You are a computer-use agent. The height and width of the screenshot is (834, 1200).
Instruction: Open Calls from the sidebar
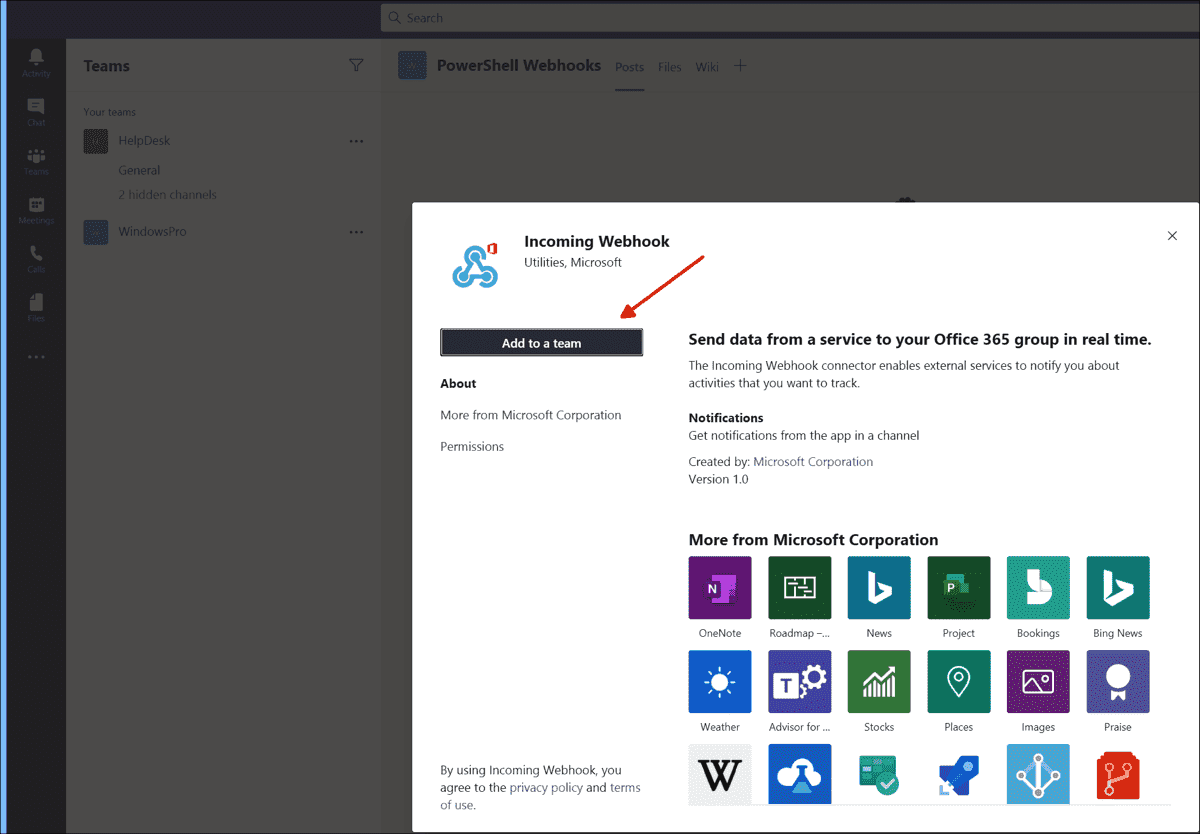point(36,258)
